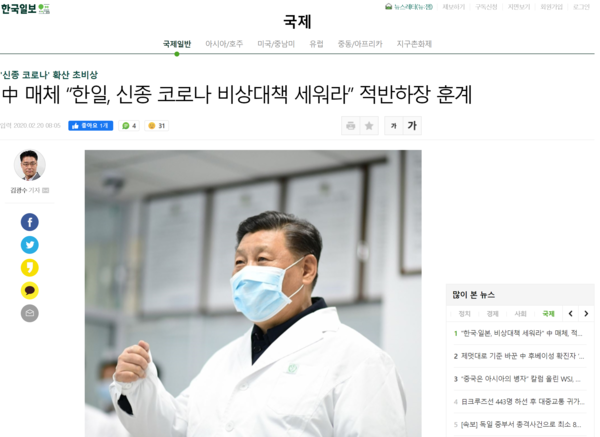This screenshot has height=437, width=600.
Task: Click the Hankook Ilbo logo
Action: click(x=25, y=8)
